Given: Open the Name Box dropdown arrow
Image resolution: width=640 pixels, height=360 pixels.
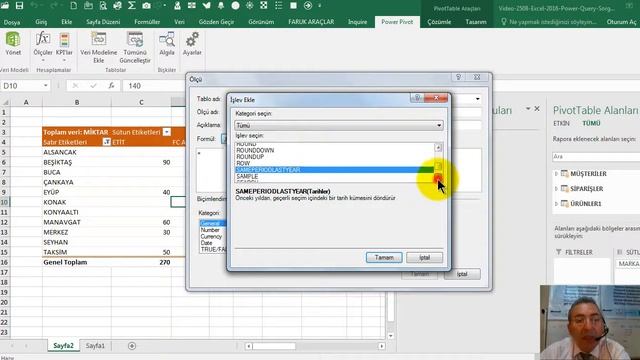Looking at the screenshot, I should [x=46, y=86].
